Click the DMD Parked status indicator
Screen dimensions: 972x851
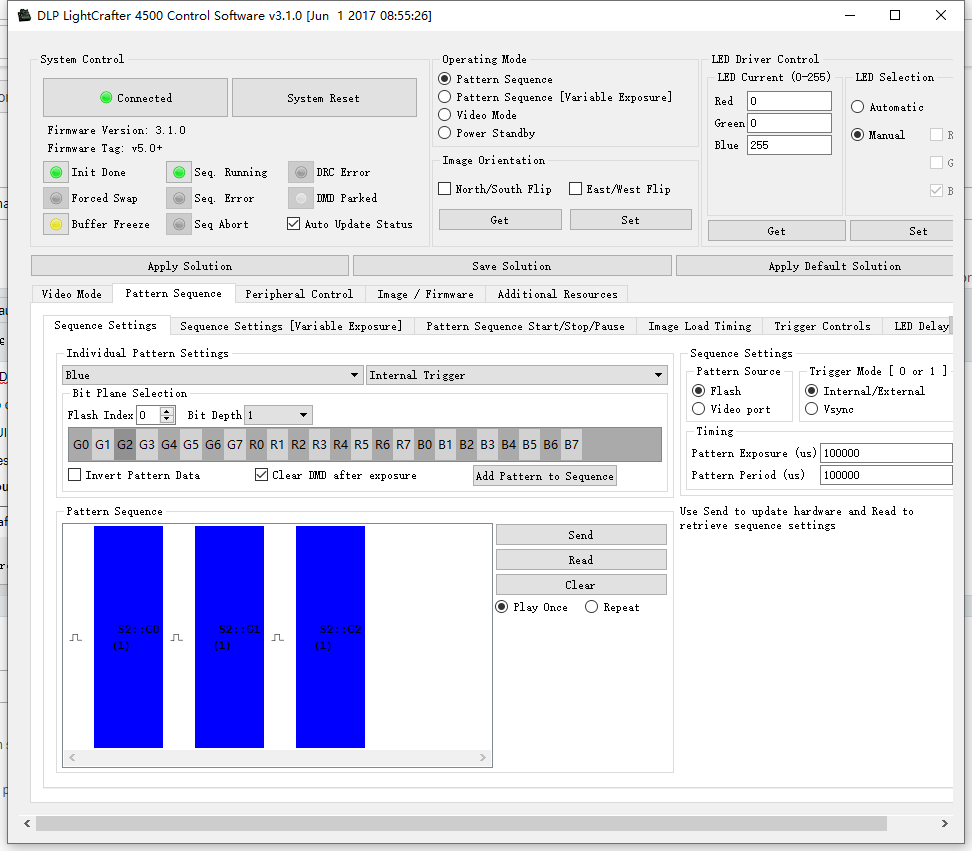301,198
